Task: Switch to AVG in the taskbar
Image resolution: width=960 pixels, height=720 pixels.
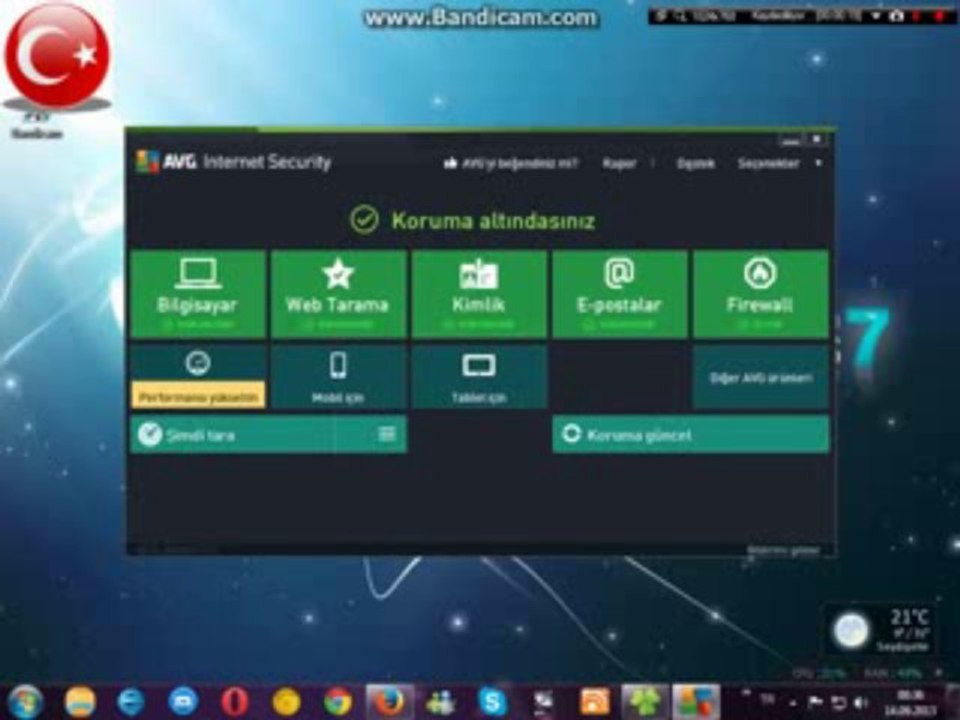Action: click(697, 702)
